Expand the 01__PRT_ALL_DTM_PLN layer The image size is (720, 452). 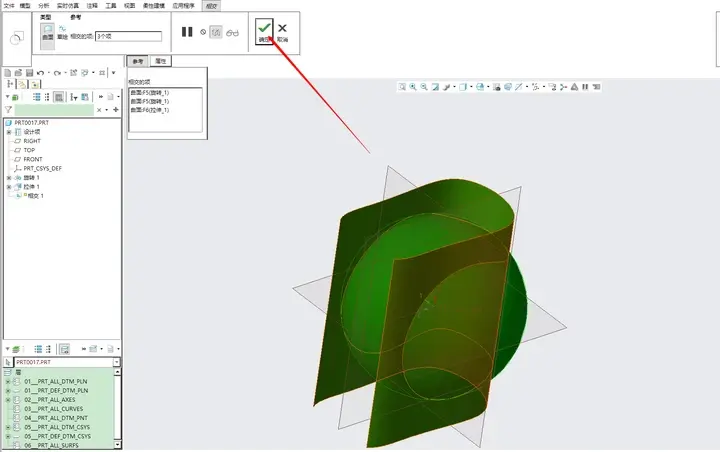click(x=8, y=381)
